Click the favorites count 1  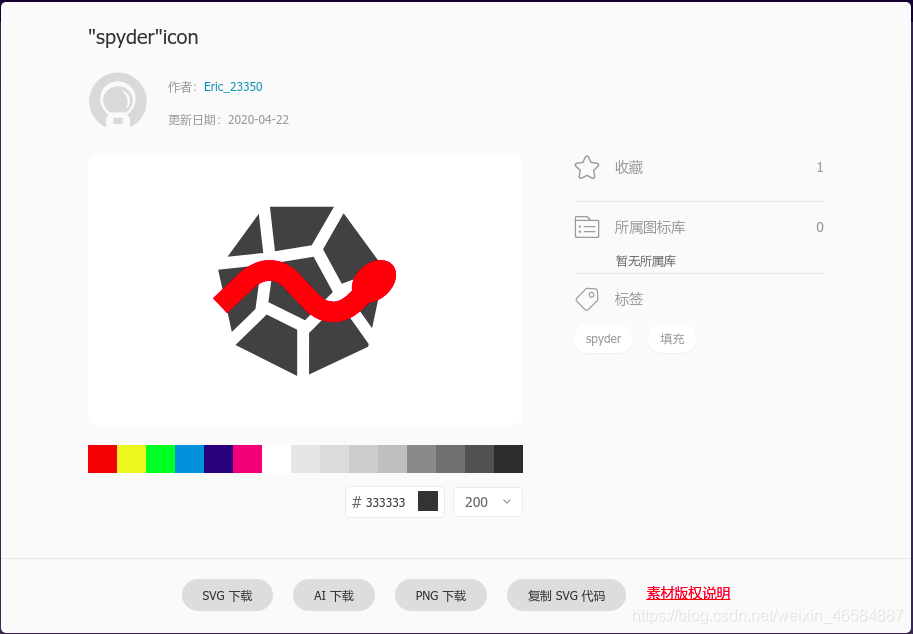pyautogui.click(x=820, y=168)
